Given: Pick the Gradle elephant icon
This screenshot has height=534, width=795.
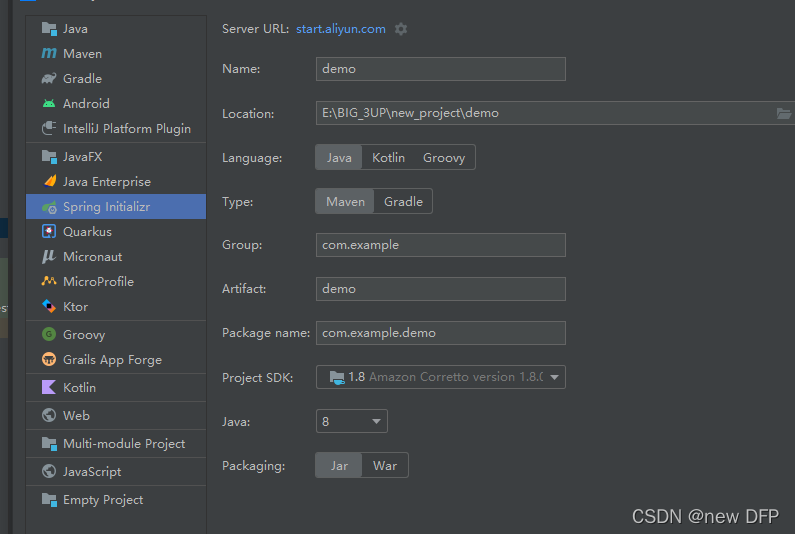Looking at the screenshot, I should point(49,79).
